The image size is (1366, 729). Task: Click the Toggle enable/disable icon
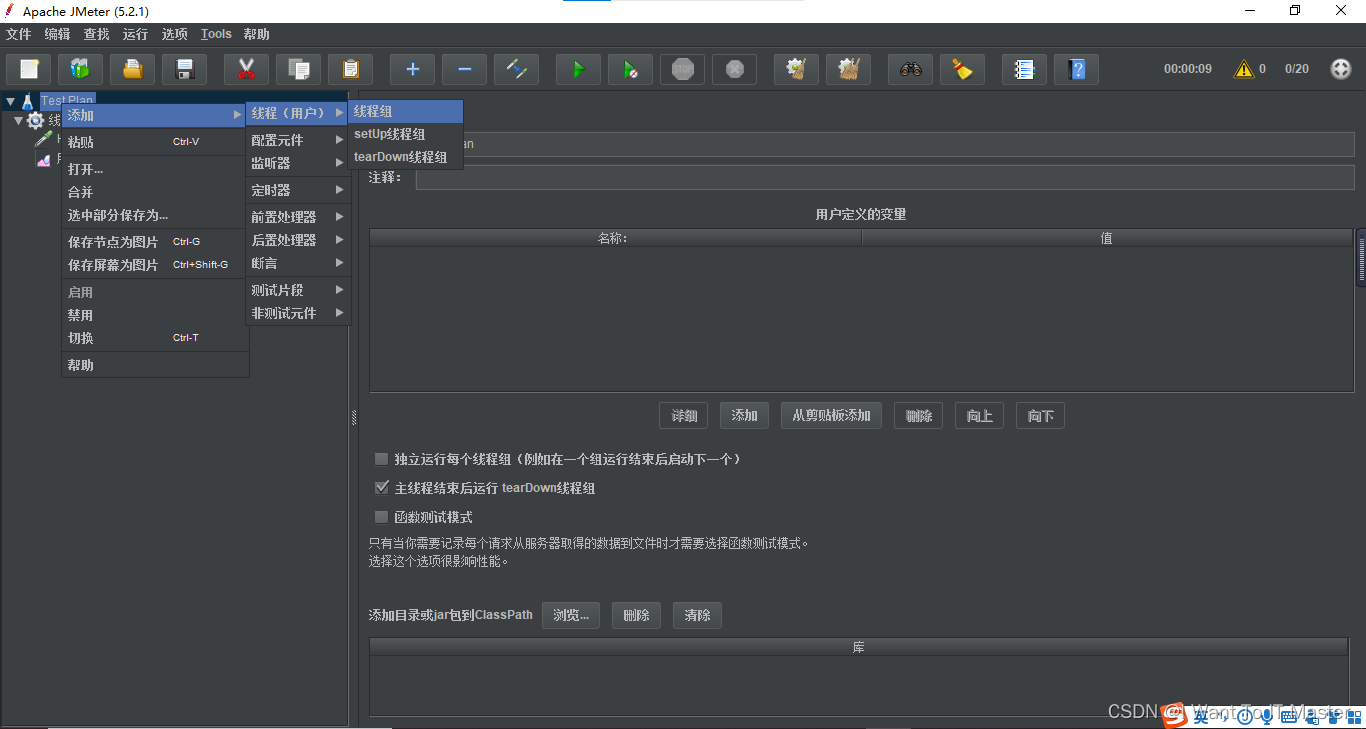point(516,69)
